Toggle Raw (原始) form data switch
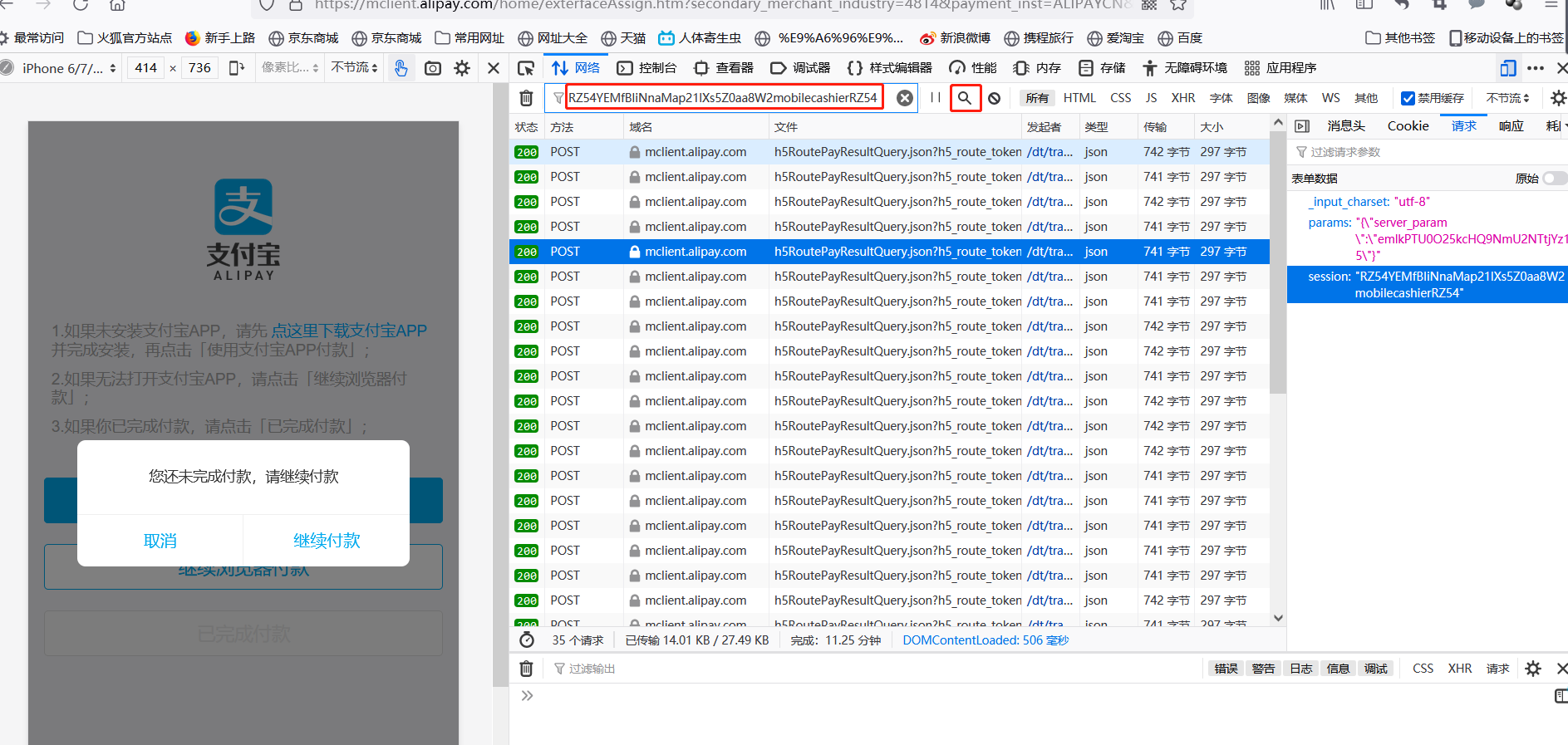 point(1555,179)
